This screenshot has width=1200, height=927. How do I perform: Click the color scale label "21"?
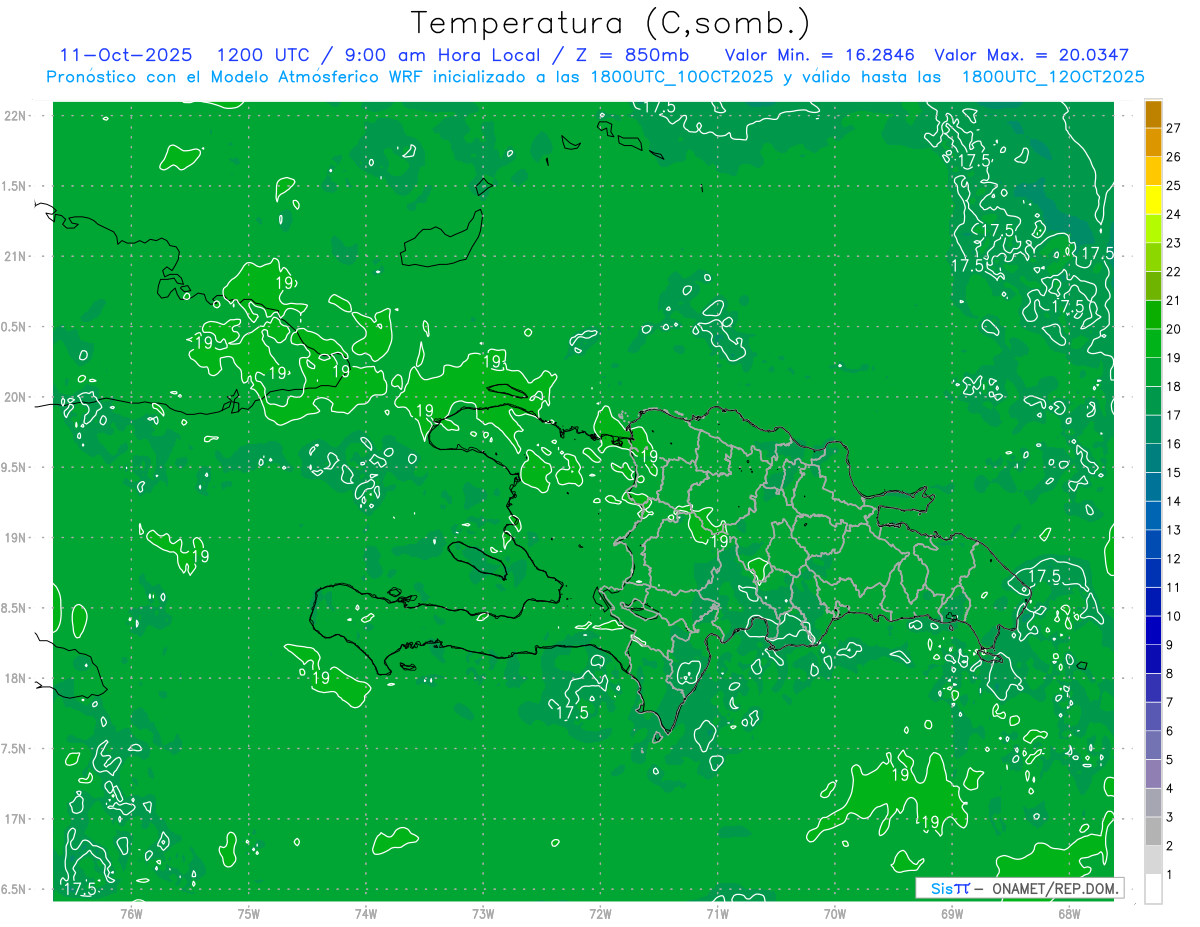pos(1174,301)
